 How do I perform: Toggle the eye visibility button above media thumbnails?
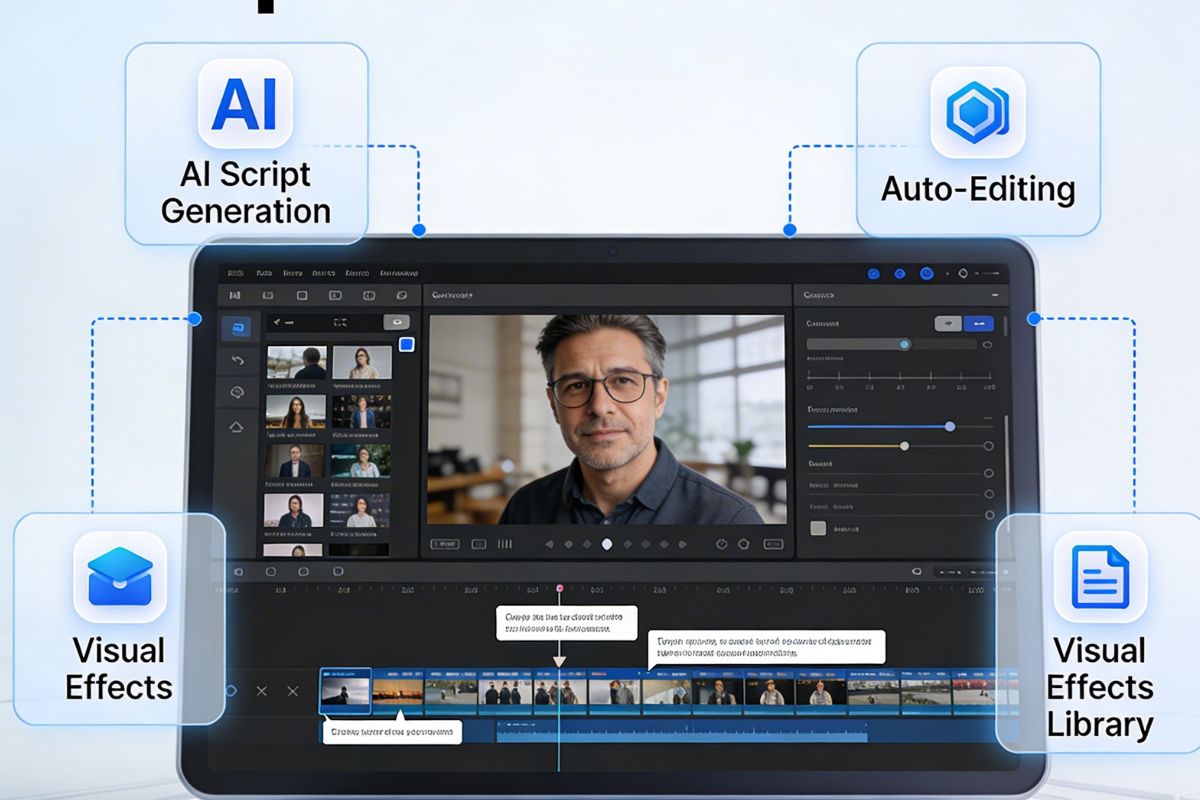pyautogui.click(x=397, y=322)
